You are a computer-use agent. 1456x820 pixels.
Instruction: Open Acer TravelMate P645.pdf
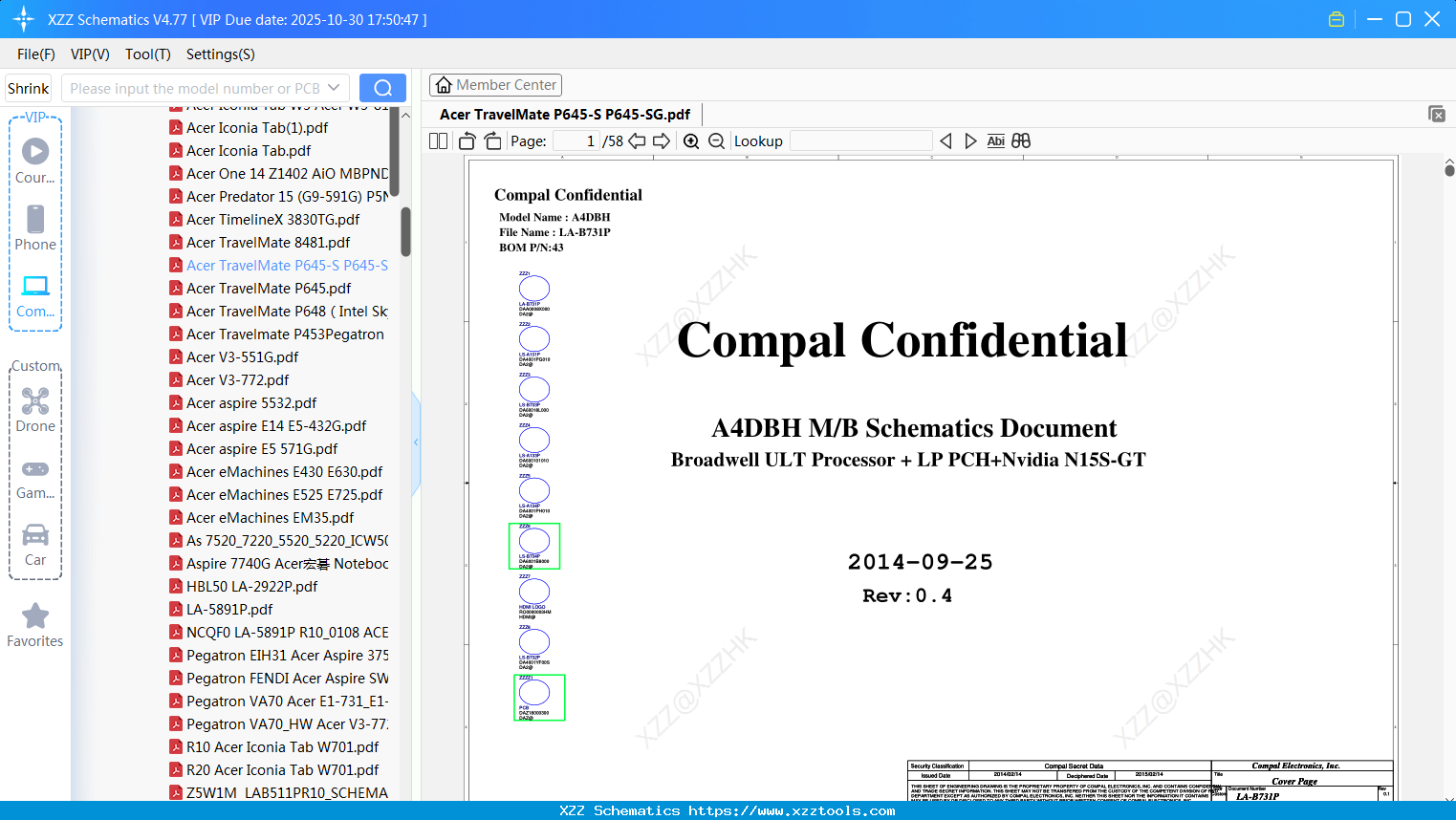tap(269, 288)
